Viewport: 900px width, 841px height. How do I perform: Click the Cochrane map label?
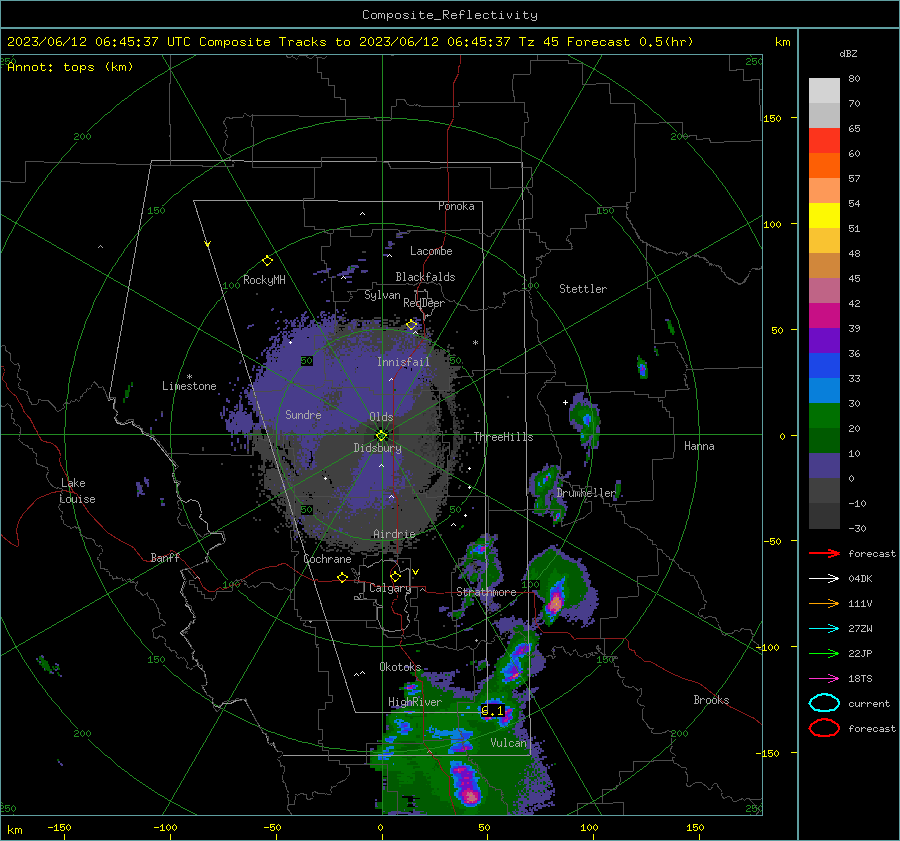327,559
